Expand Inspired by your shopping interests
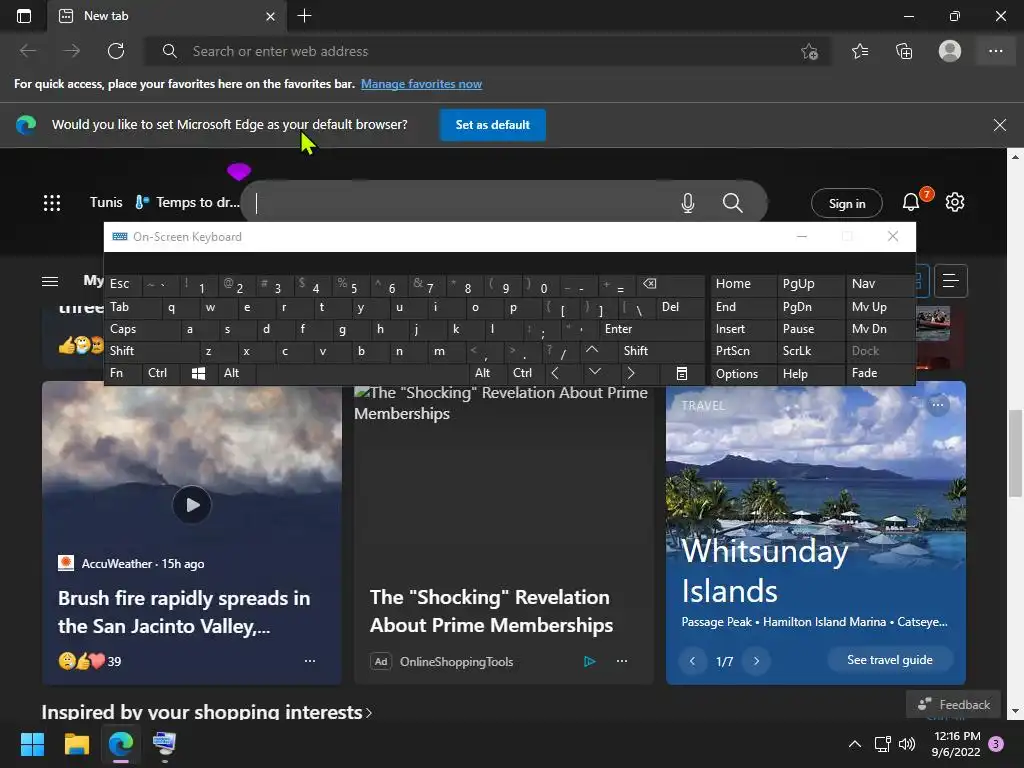This screenshot has height=768, width=1024. click(x=206, y=712)
